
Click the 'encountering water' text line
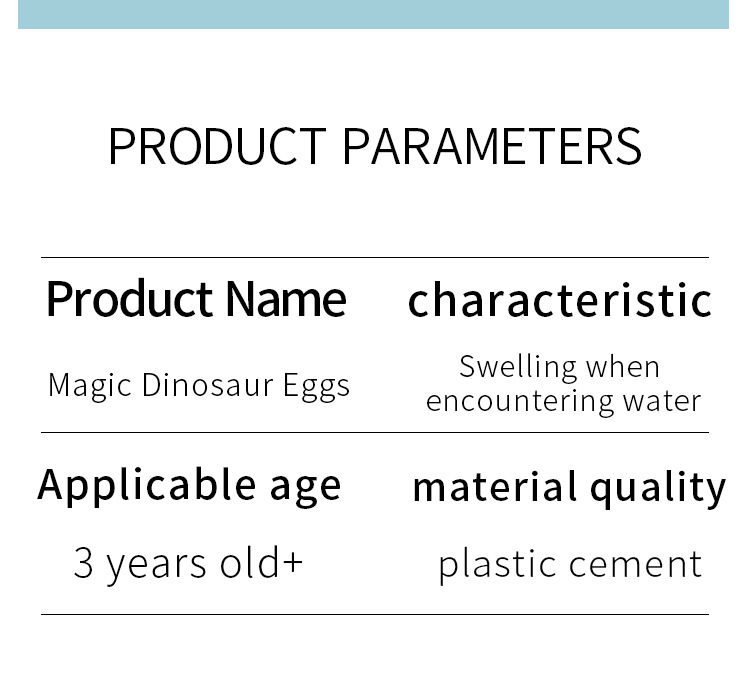(x=563, y=401)
